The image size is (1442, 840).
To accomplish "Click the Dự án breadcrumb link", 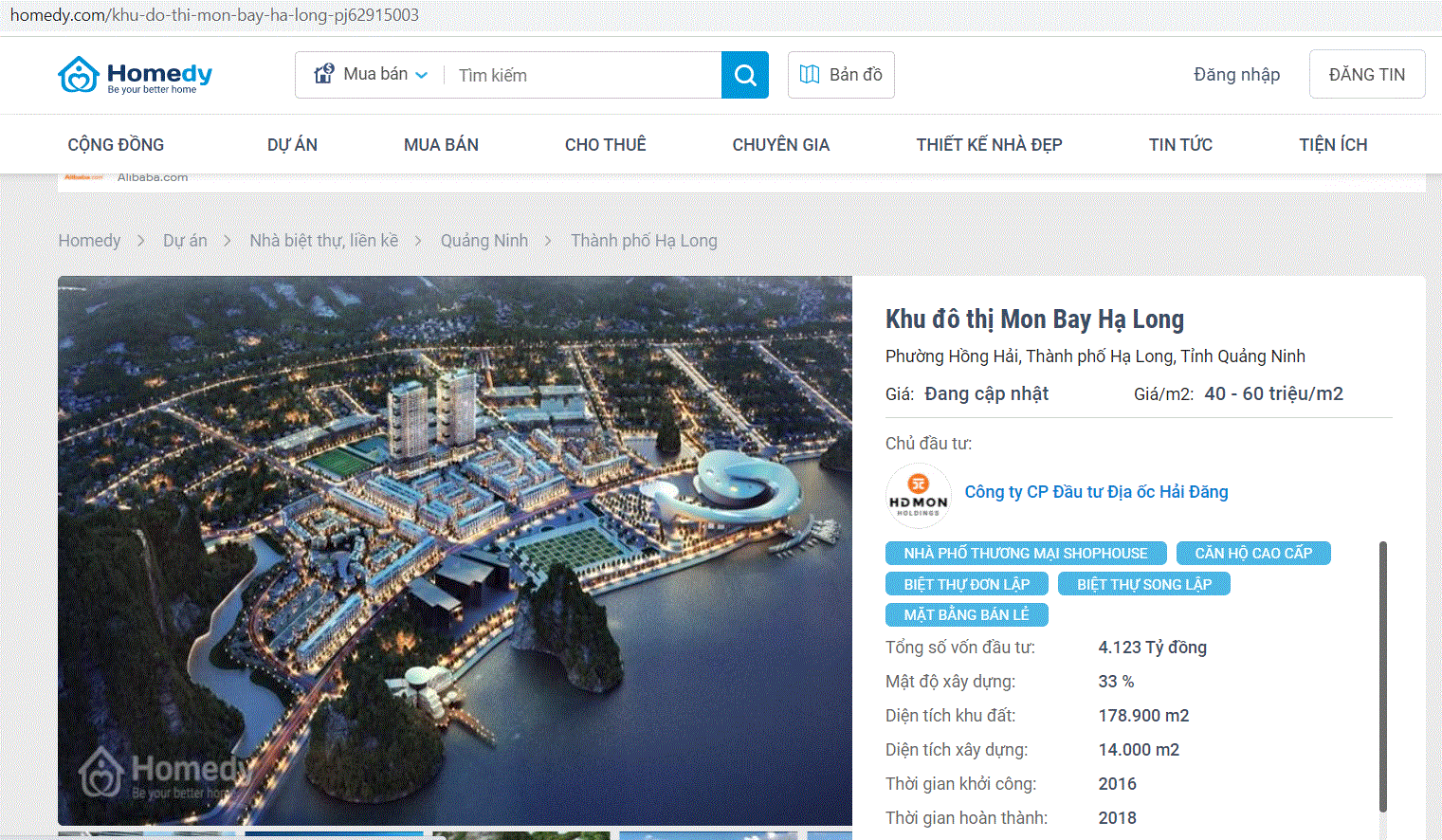I will [185, 241].
